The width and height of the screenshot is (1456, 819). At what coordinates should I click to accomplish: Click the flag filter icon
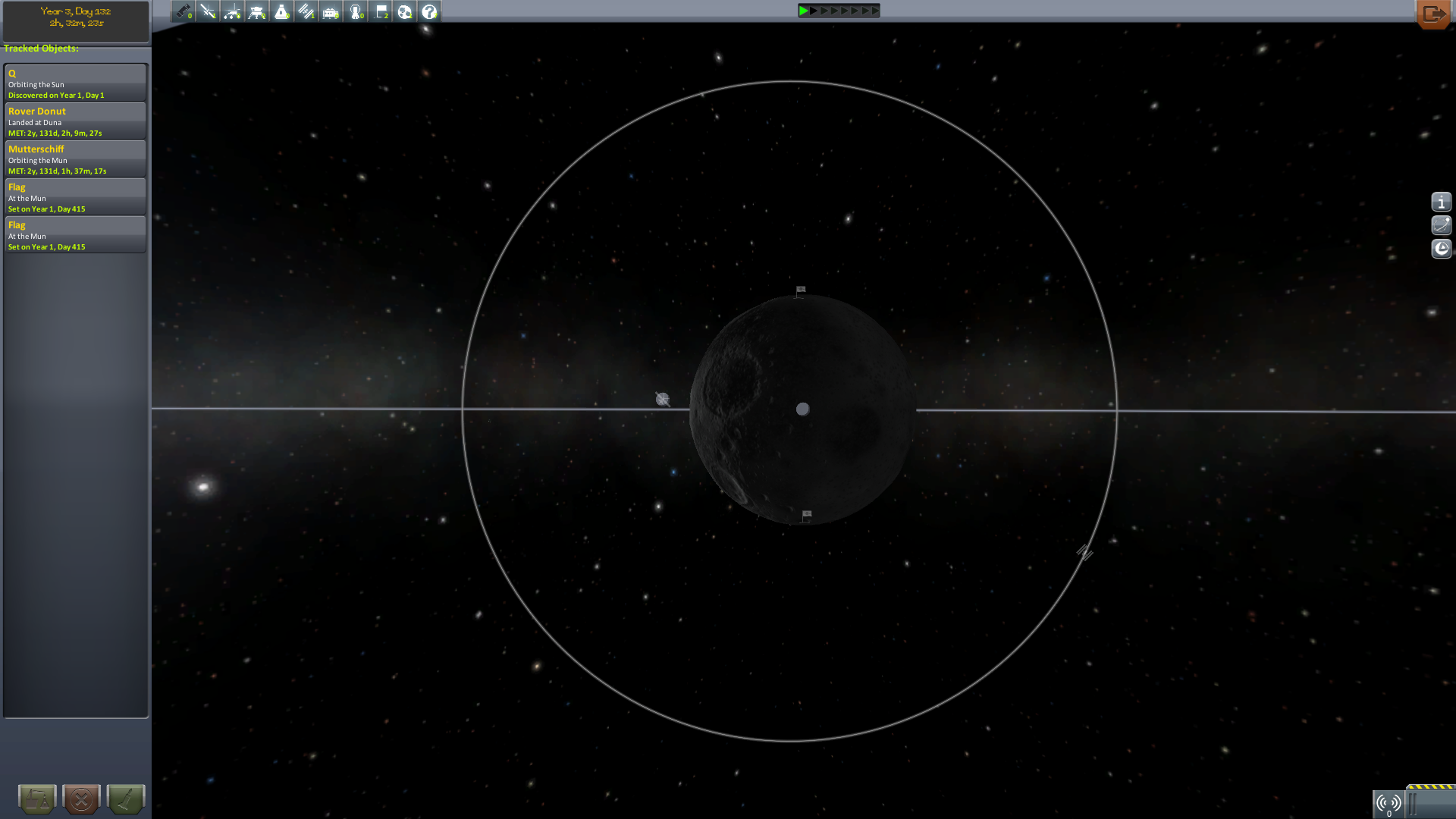(381, 11)
